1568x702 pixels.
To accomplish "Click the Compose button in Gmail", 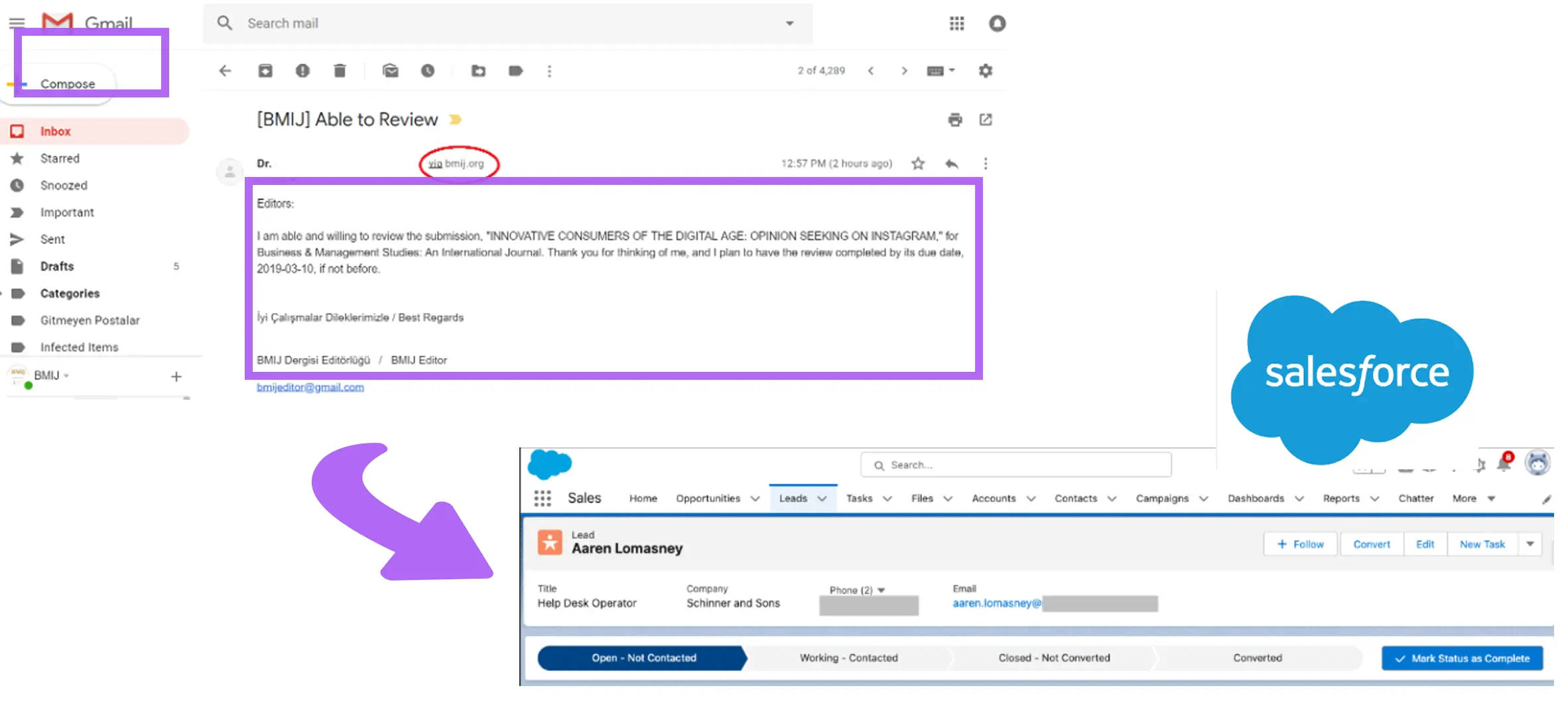I will [x=58, y=84].
